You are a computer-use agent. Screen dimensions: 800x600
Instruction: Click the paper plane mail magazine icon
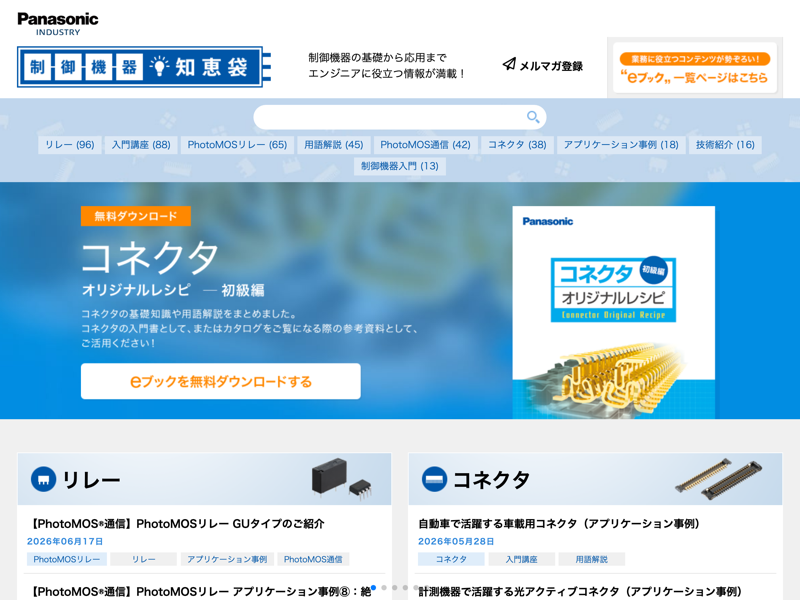click(509, 64)
